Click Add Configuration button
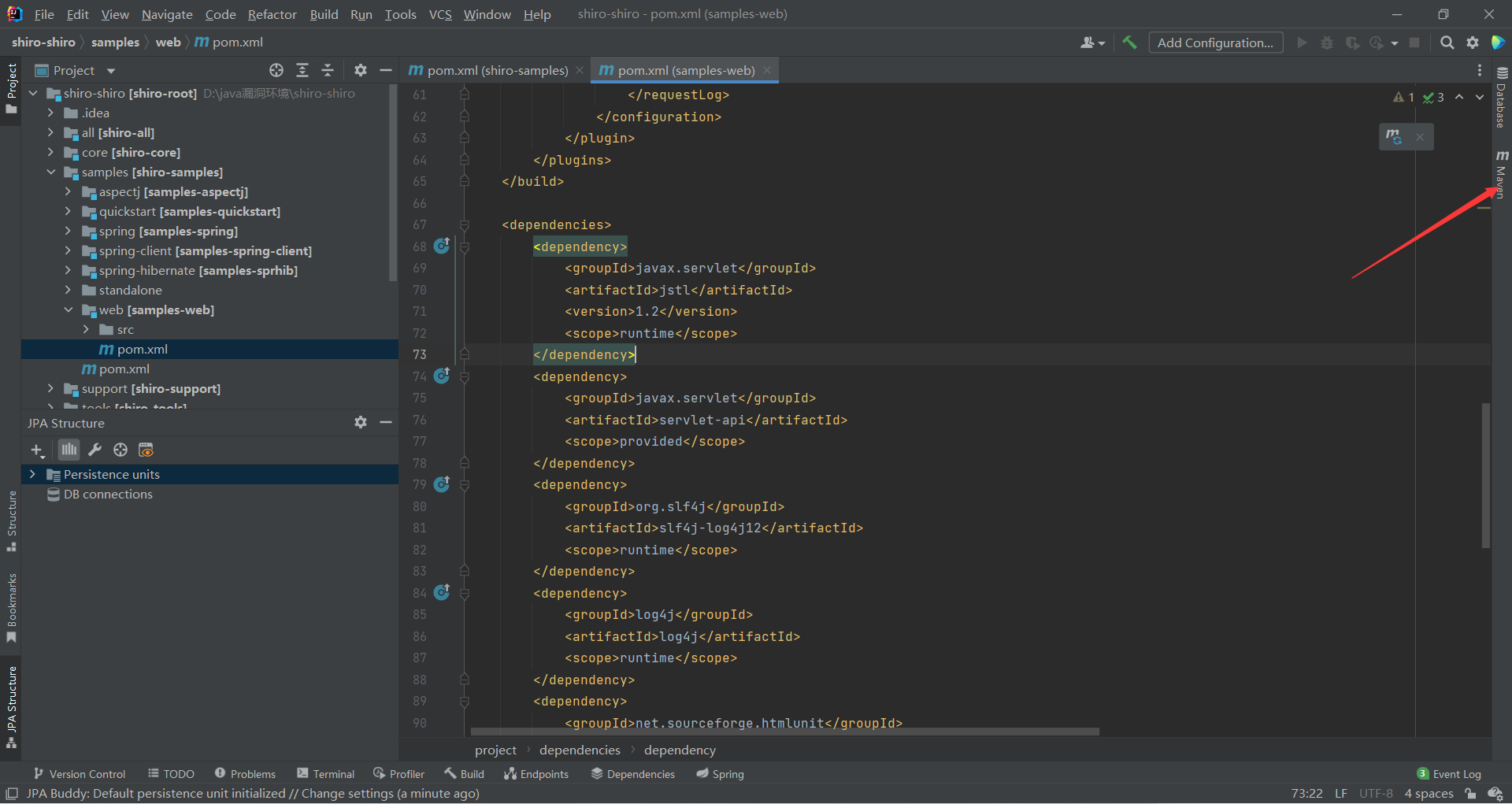 click(1215, 43)
